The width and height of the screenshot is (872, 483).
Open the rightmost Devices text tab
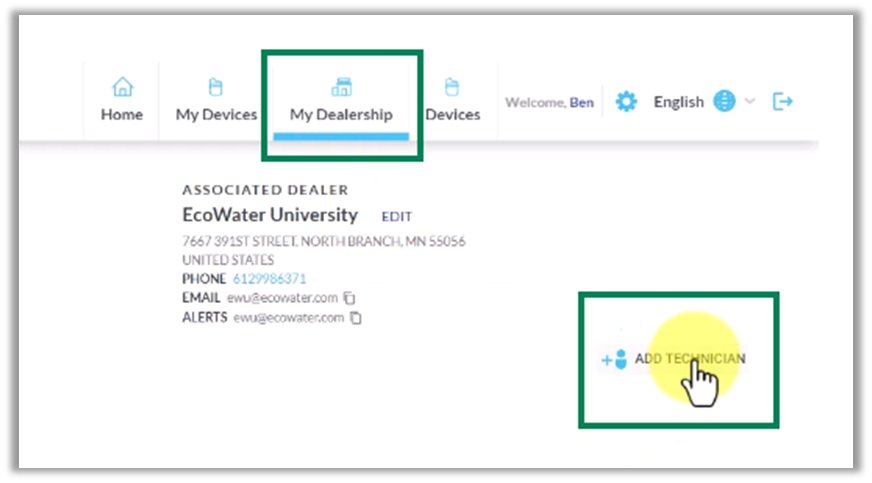pyautogui.click(x=452, y=114)
